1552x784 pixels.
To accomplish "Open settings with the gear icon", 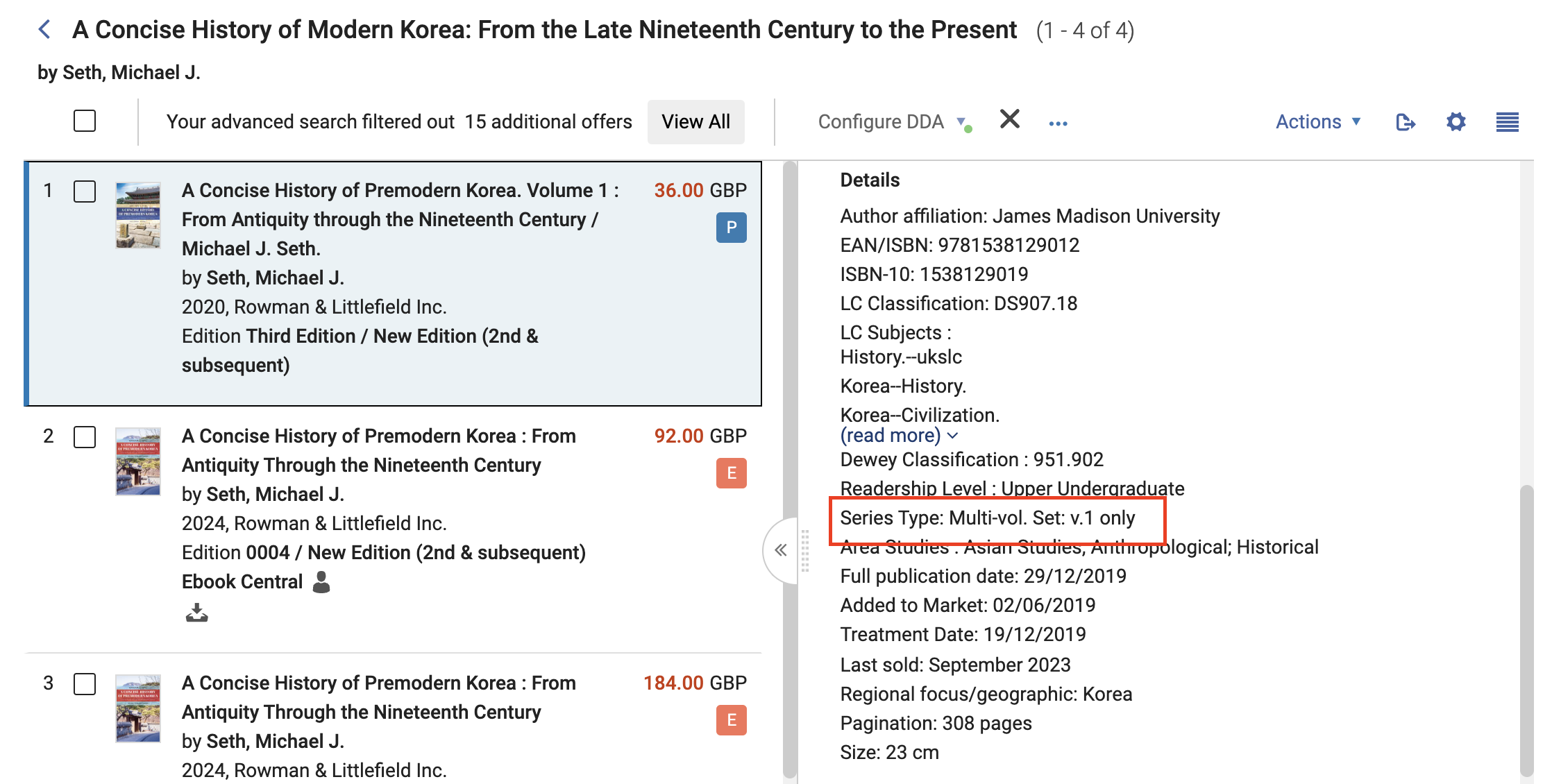I will click(x=1456, y=122).
